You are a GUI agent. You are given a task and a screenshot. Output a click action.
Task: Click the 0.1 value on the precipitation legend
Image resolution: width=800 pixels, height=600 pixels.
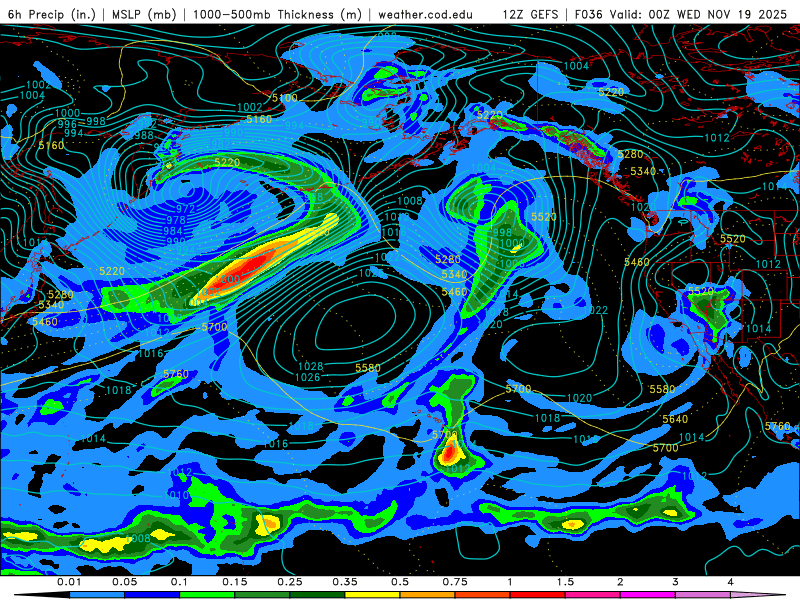point(180,582)
